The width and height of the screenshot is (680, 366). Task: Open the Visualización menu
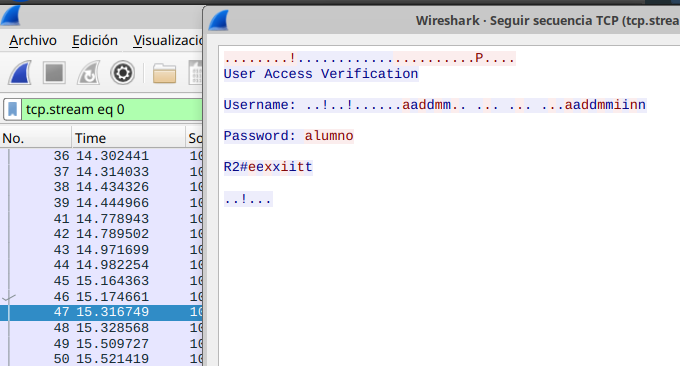(168, 40)
